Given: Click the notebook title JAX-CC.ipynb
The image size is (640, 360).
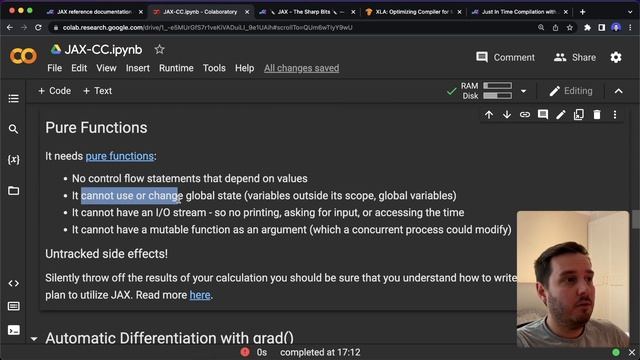Looking at the screenshot, I should click(x=103, y=50).
